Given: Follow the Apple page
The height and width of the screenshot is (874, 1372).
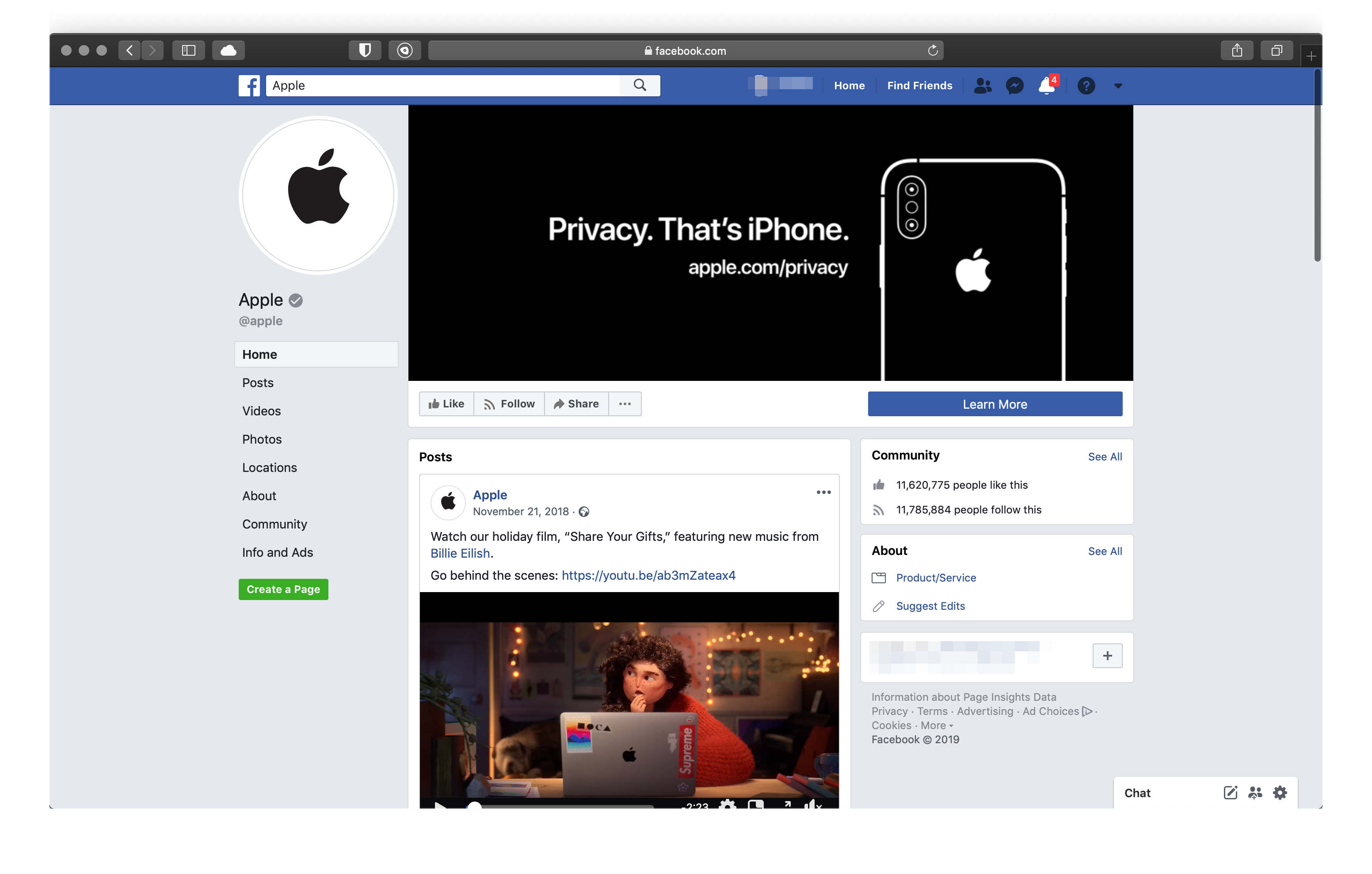Looking at the screenshot, I should click(509, 403).
